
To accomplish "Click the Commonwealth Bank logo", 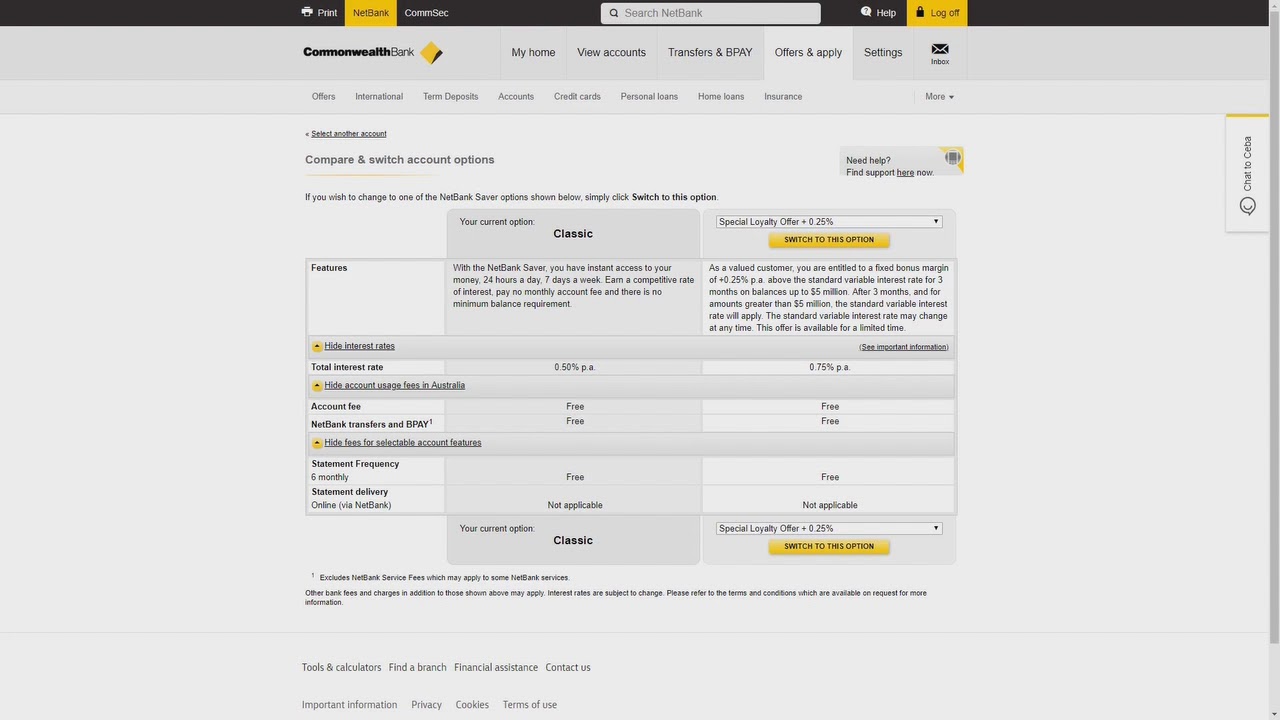I will 373,53.
